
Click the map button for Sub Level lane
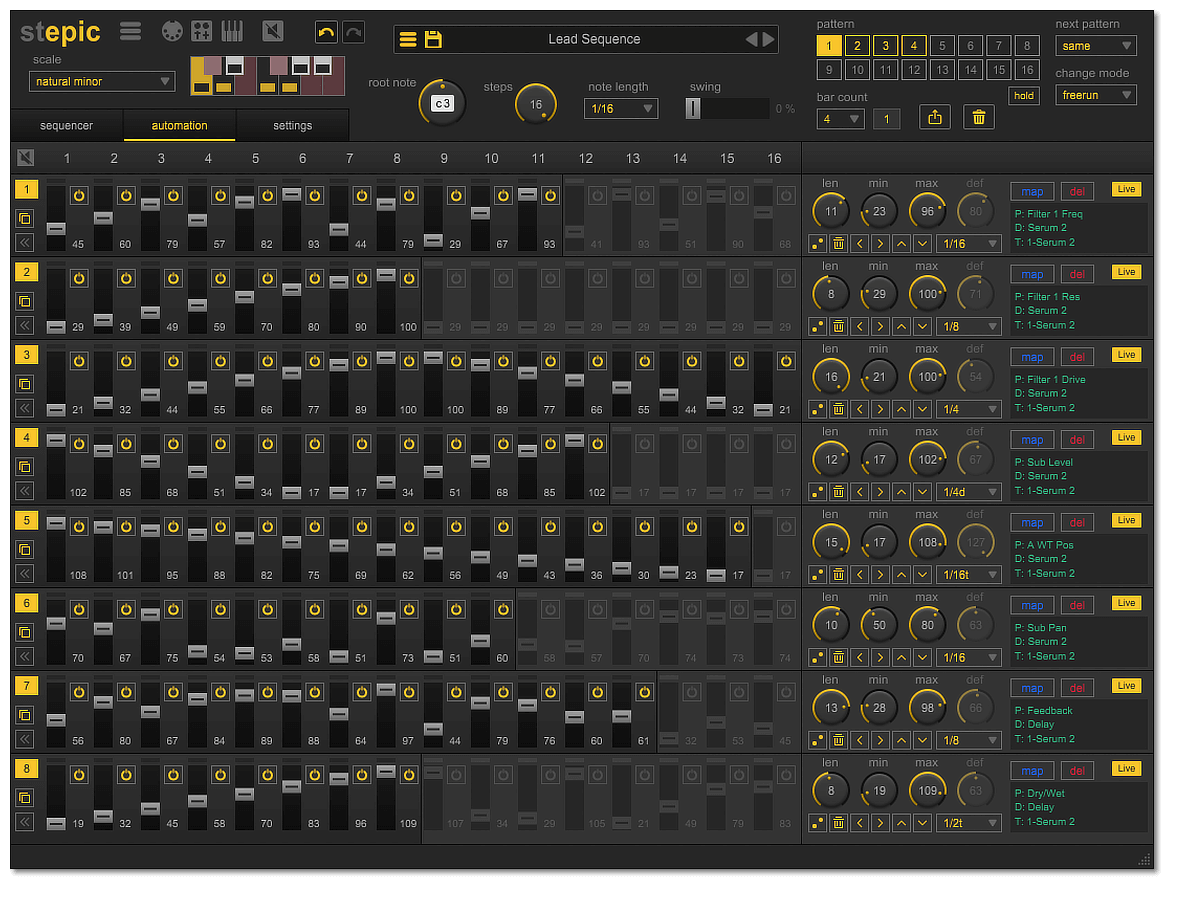[x=1032, y=439]
